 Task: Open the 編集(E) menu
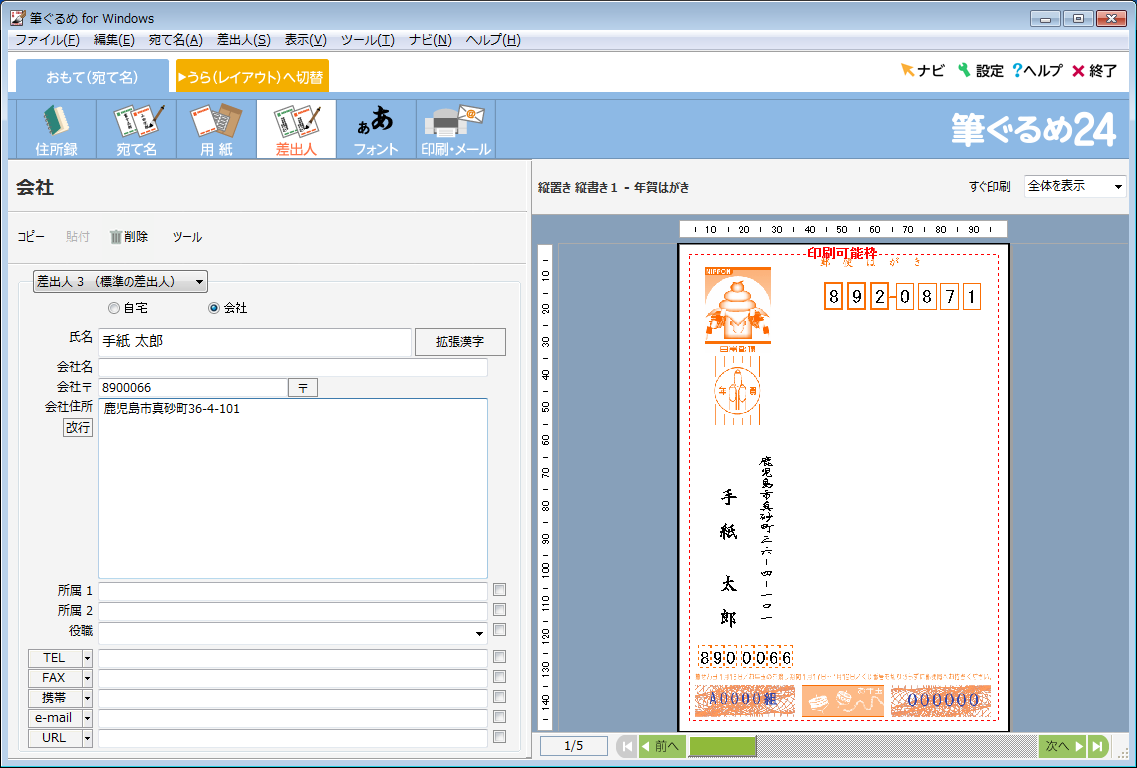click(x=114, y=40)
